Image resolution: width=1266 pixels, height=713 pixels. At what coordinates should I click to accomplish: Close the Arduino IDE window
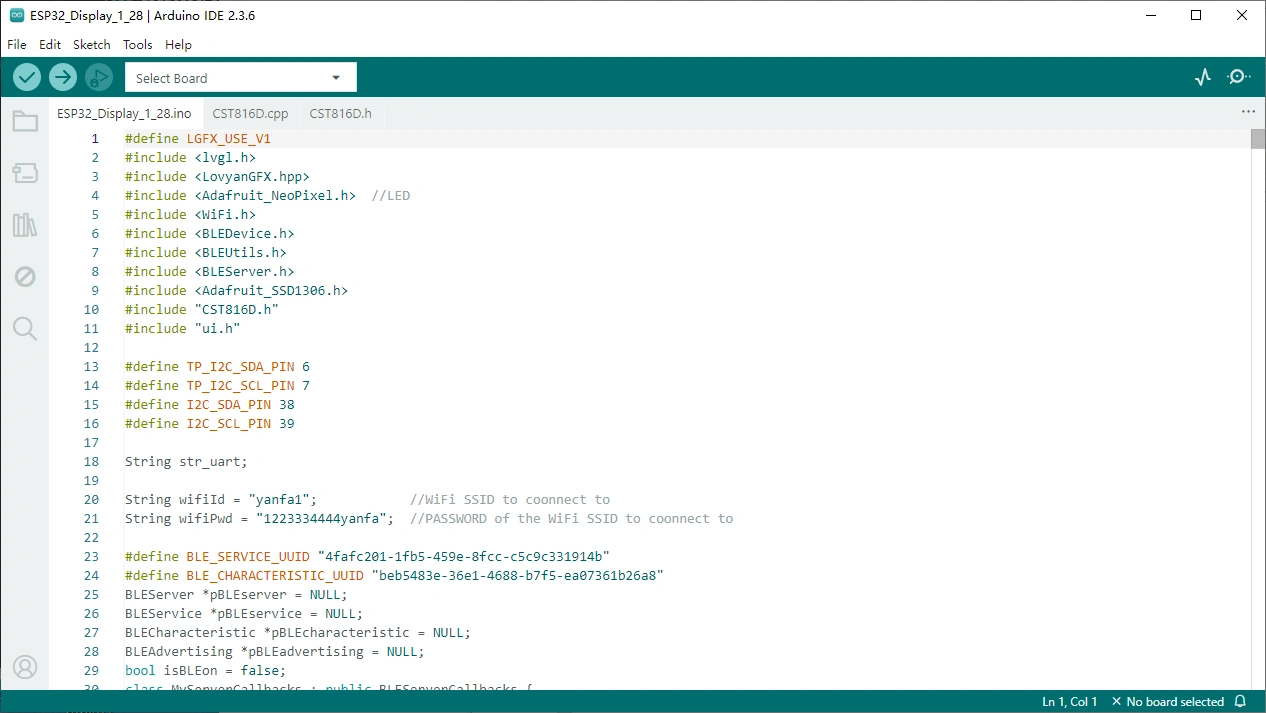click(1243, 15)
